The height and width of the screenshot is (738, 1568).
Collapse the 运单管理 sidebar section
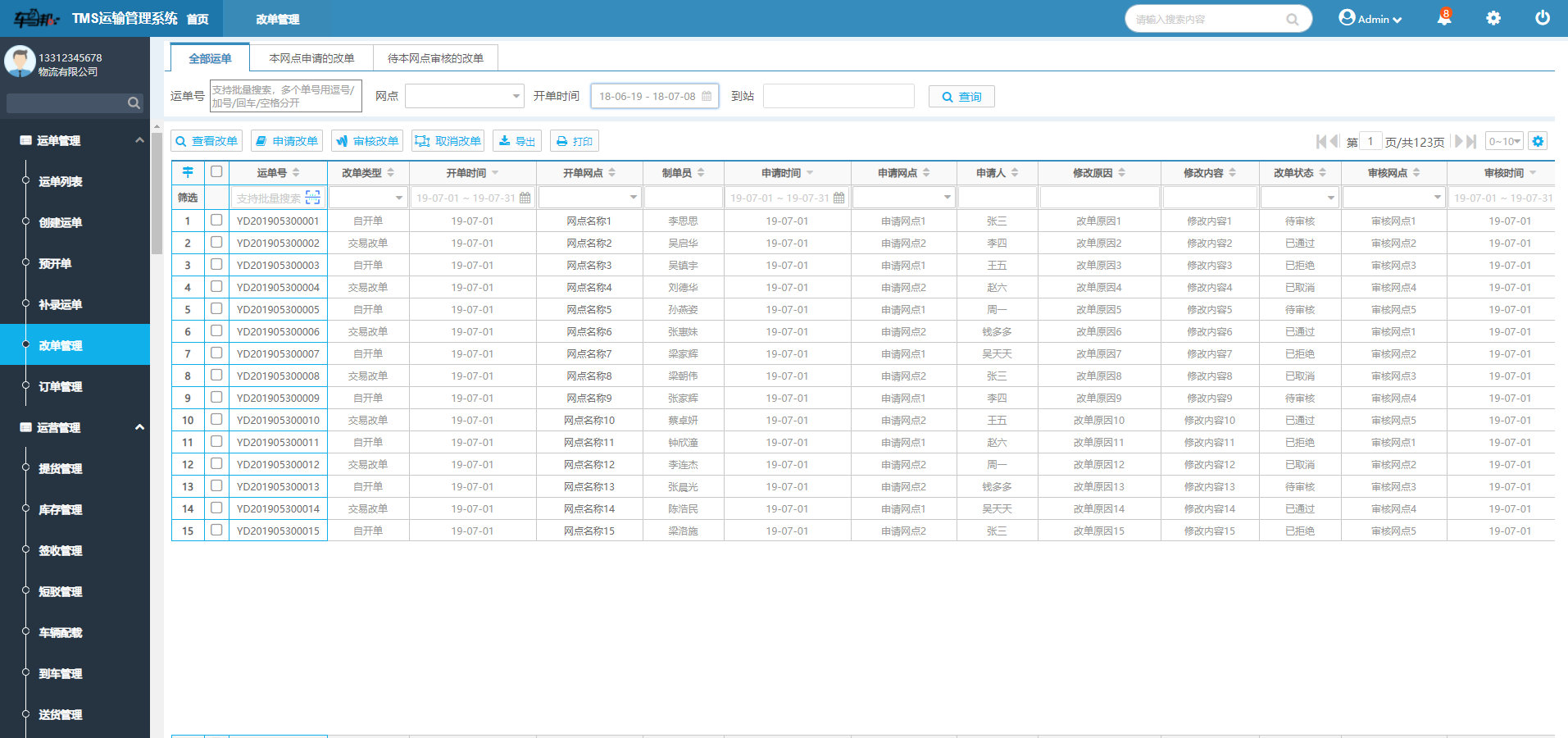pos(139,140)
